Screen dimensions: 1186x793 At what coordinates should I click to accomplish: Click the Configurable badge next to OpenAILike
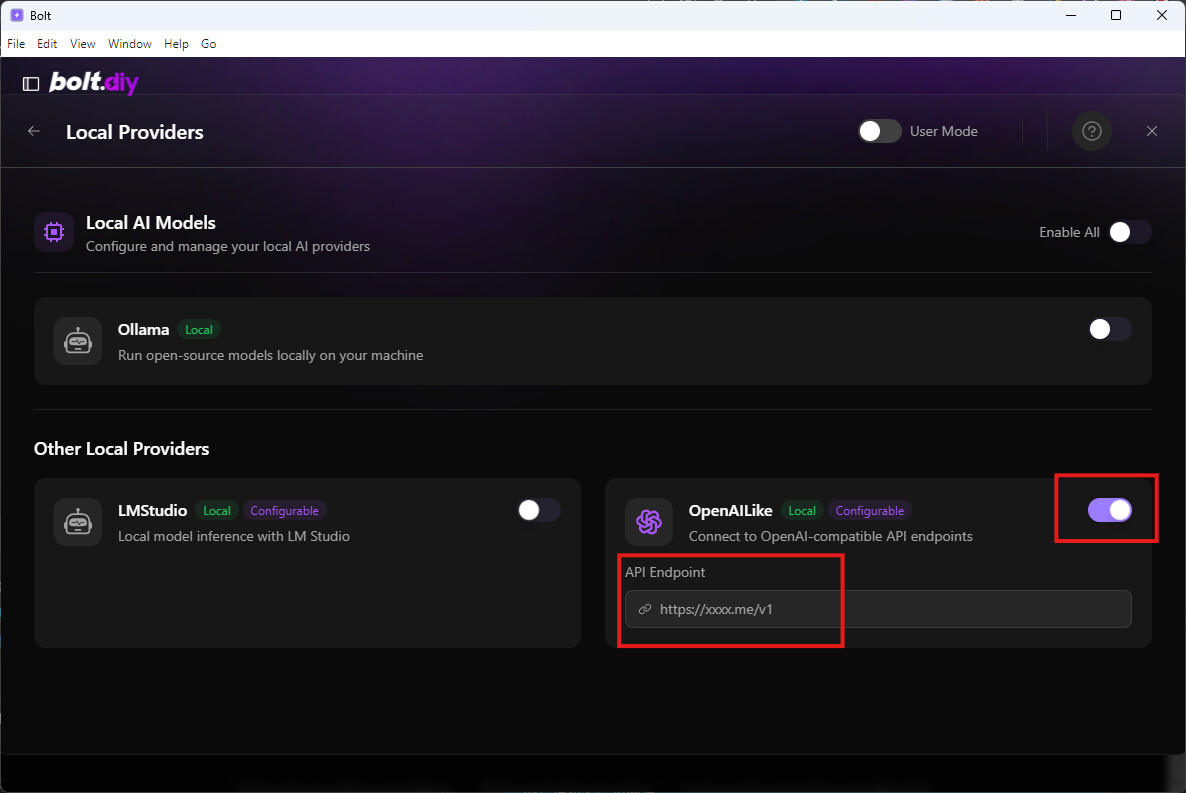pos(870,511)
